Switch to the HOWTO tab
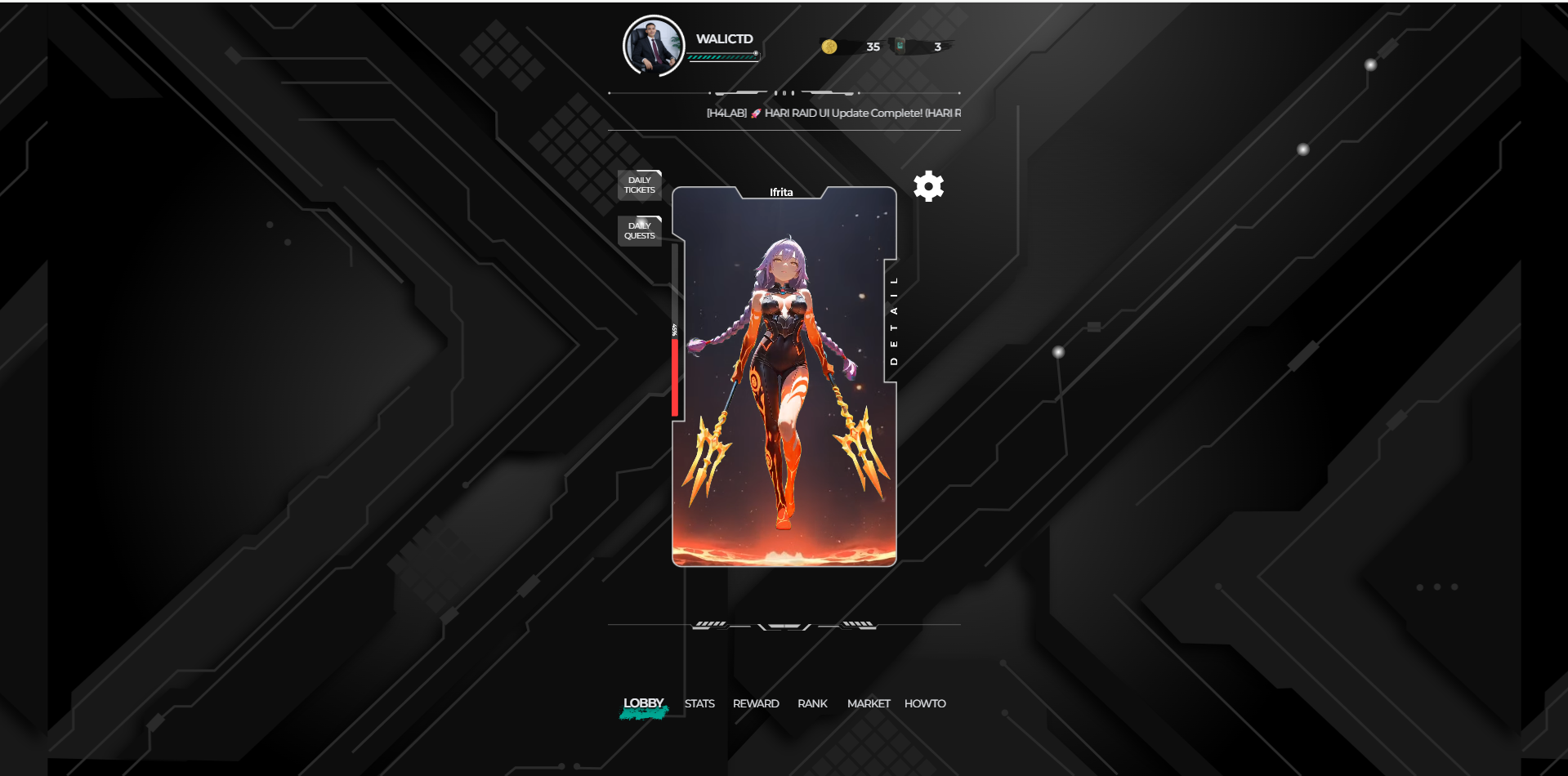This screenshot has height=776, width=1568. point(925,703)
